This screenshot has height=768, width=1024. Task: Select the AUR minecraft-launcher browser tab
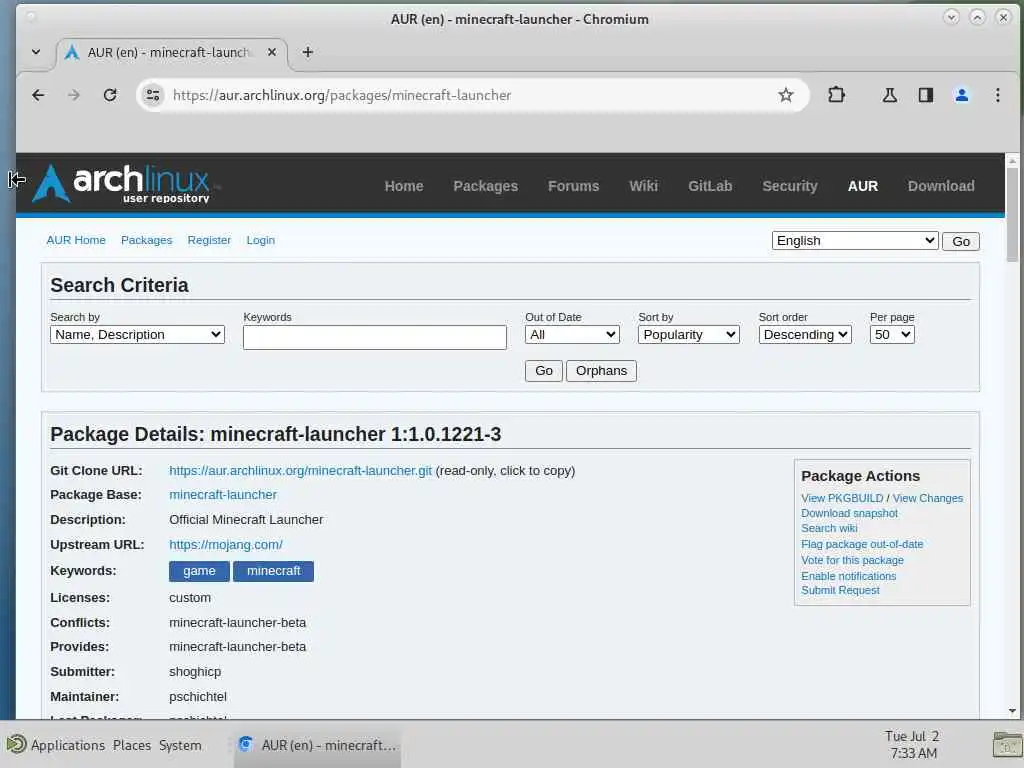(x=172, y=52)
